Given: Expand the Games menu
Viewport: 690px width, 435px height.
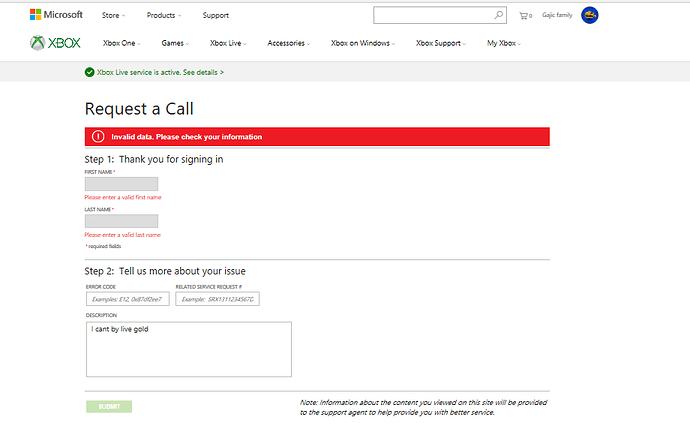Looking at the screenshot, I should click(x=175, y=43).
